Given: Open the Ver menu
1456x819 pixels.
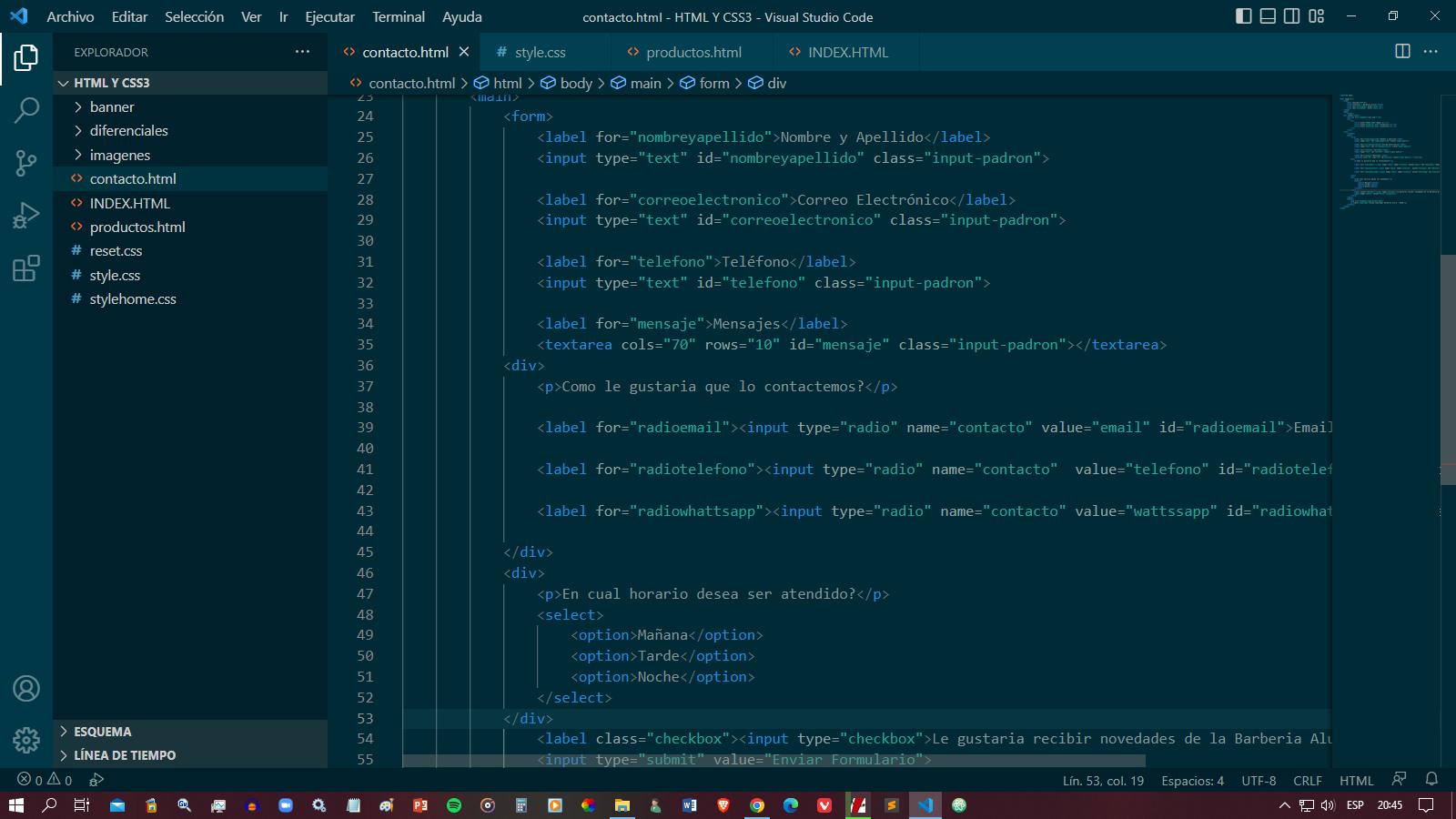Looking at the screenshot, I should coord(251,16).
